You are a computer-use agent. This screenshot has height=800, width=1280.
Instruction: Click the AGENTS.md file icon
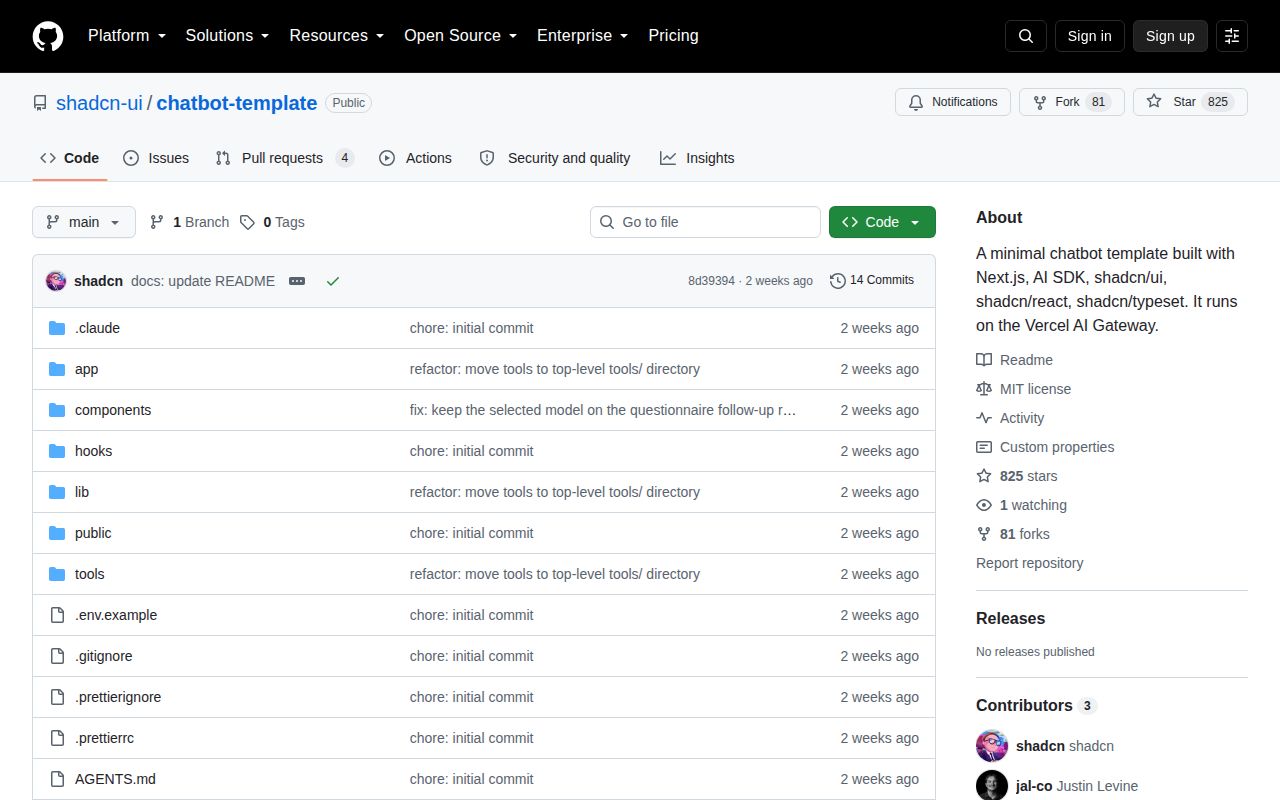(57, 779)
